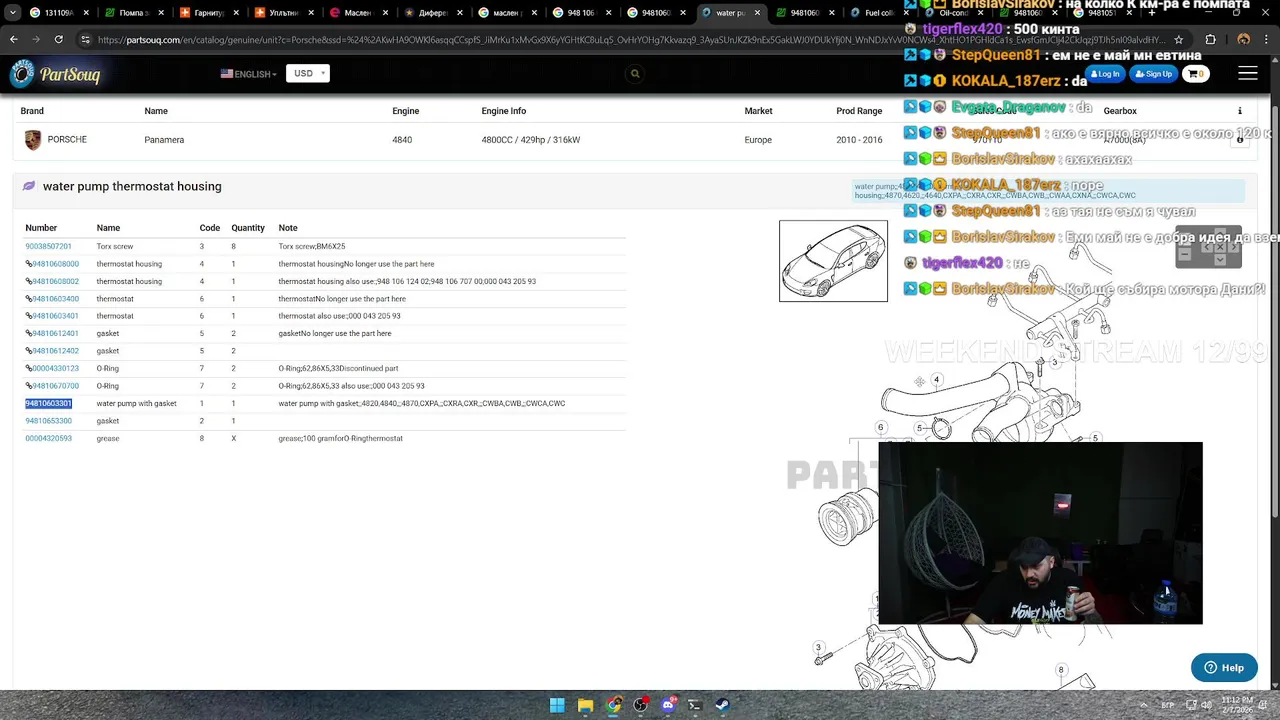Click callout number 6 on the diagram
This screenshot has width=1280, height=720.
(881, 427)
